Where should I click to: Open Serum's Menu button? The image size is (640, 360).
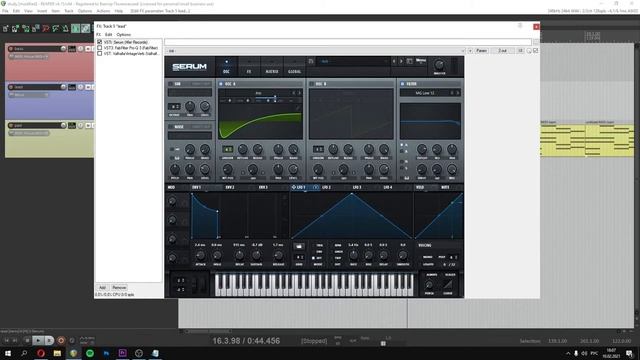coord(421,61)
